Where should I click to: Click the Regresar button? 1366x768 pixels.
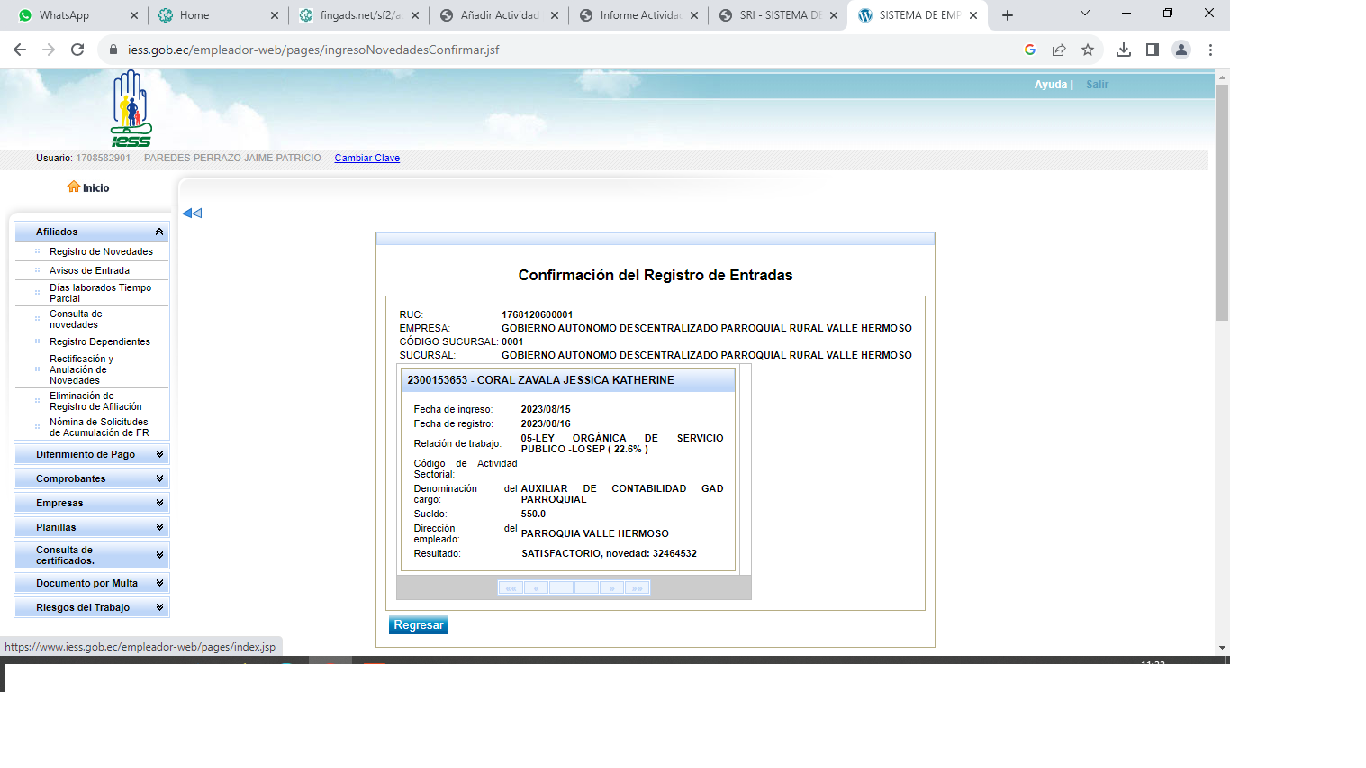[418, 625]
